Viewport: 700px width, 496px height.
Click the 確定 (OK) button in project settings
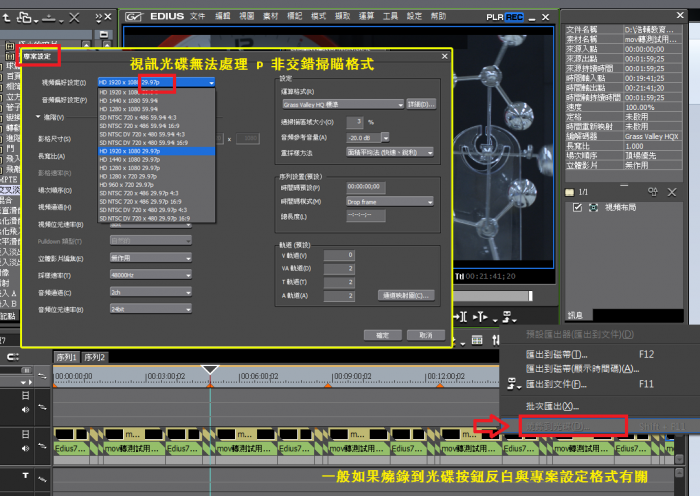382,335
